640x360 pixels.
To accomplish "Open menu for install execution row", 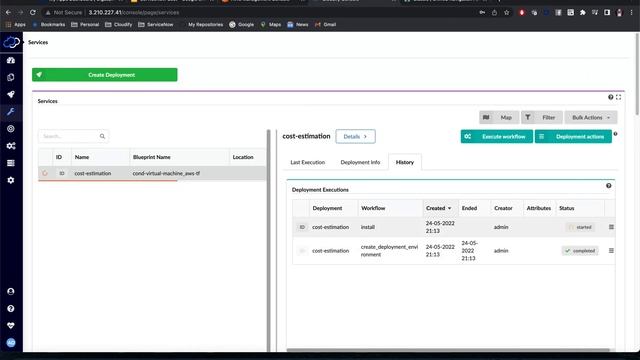I will pos(611,227).
